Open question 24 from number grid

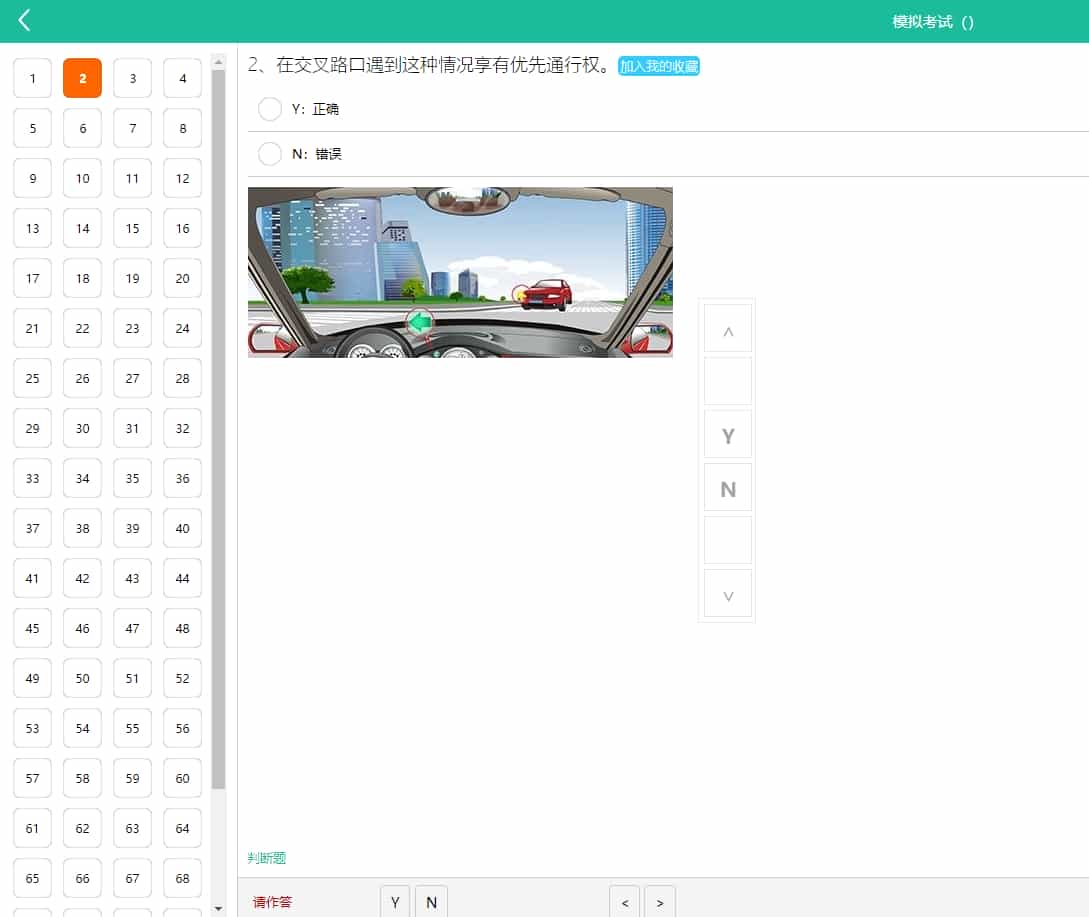point(182,328)
